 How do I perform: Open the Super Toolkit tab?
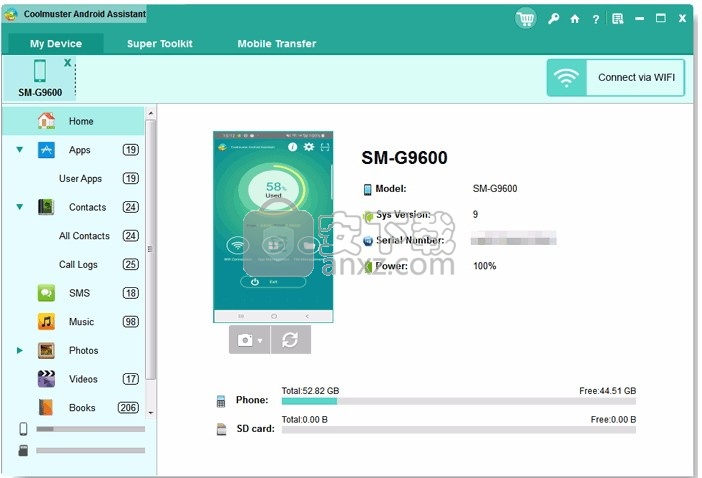click(x=160, y=44)
